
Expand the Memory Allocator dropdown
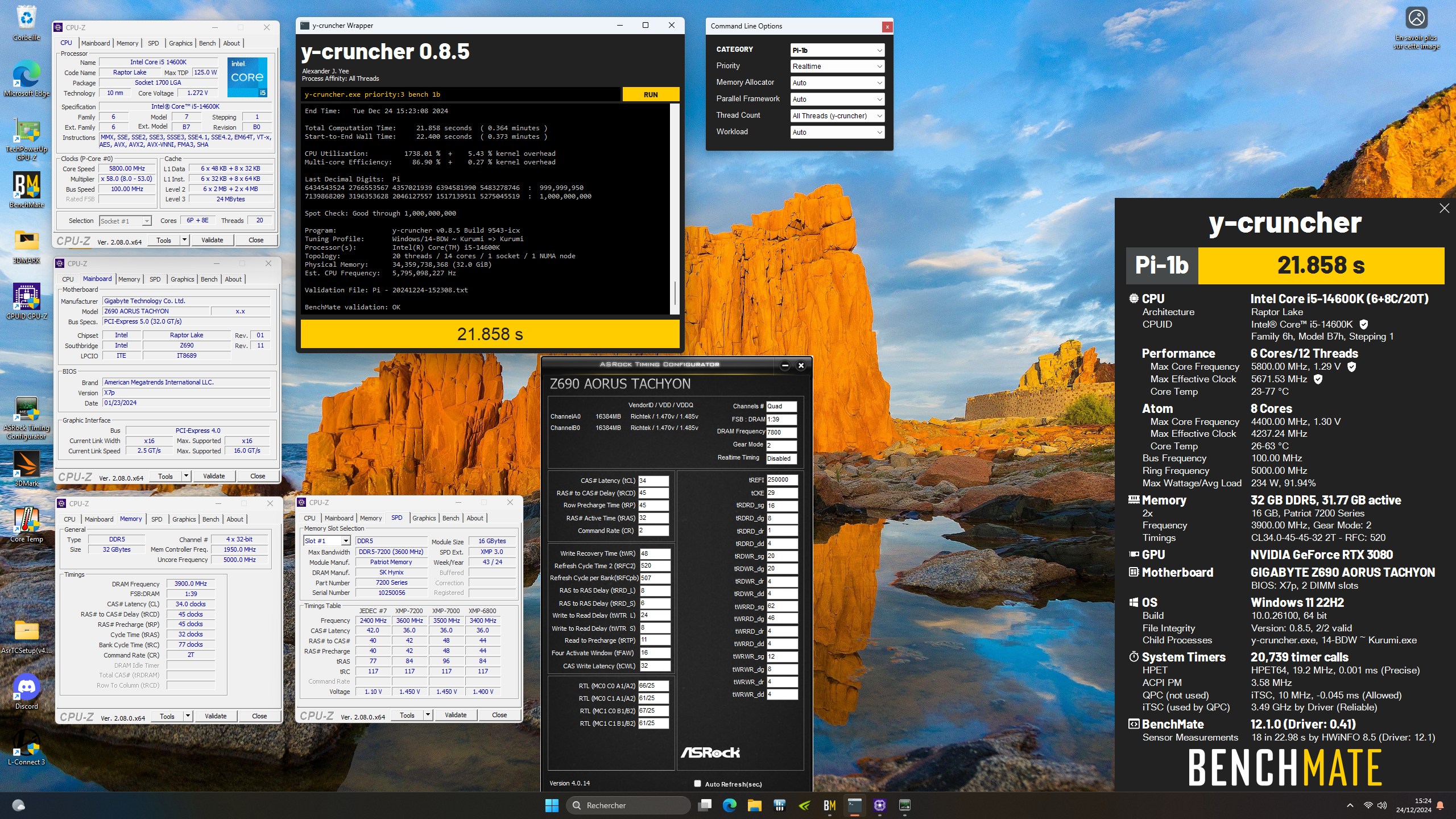[x=837, y=83]
